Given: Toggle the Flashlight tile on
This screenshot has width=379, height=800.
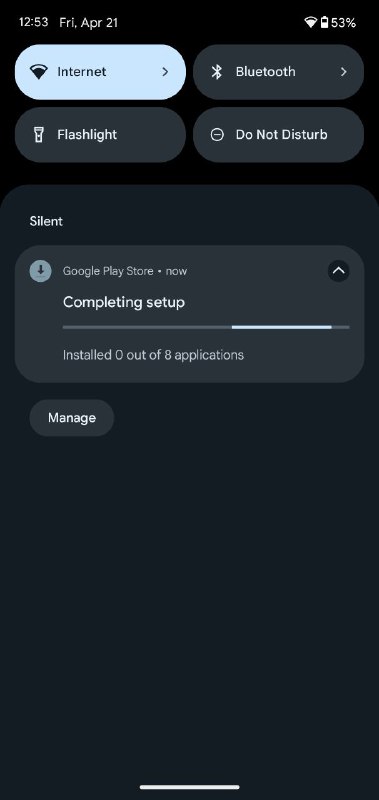Looking at the screenshot, I should (x=100, y=135).
